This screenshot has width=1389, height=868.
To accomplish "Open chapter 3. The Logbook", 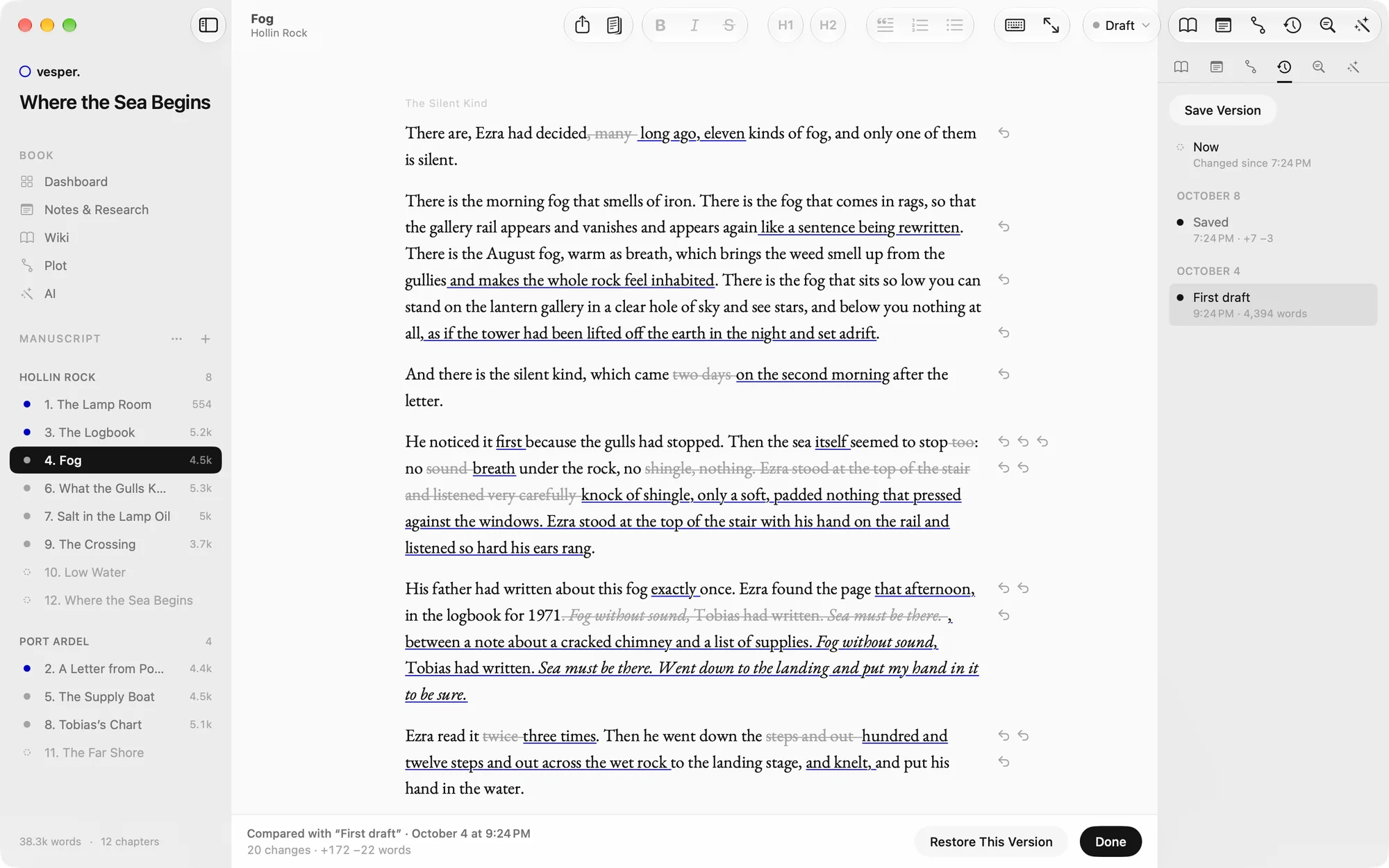I will 115,432.
